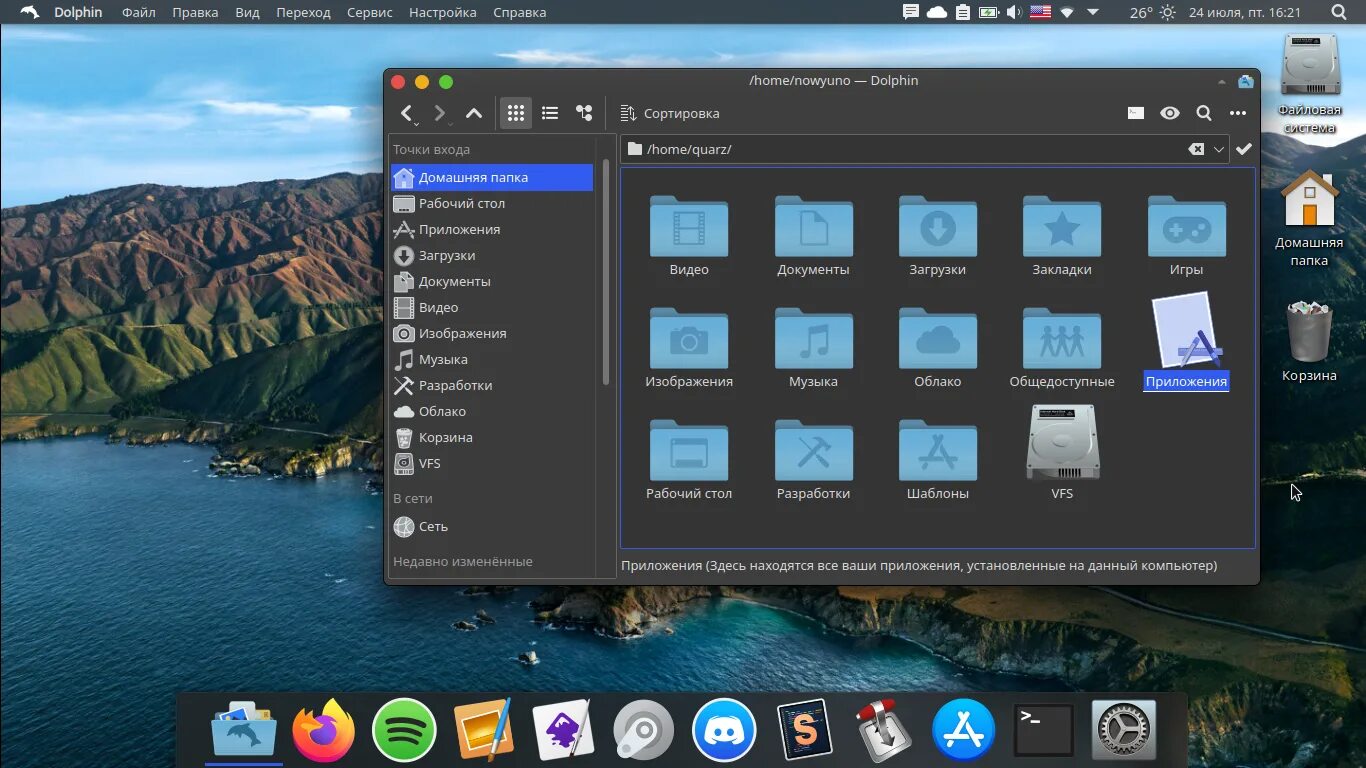
Task: Open the Файл menu
Action: point(138,12)
